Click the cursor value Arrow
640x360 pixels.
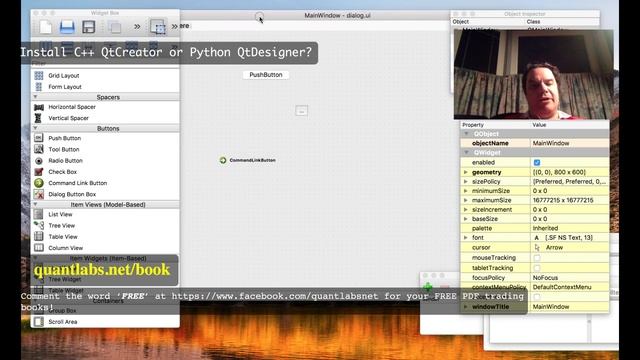pos(569,247)
